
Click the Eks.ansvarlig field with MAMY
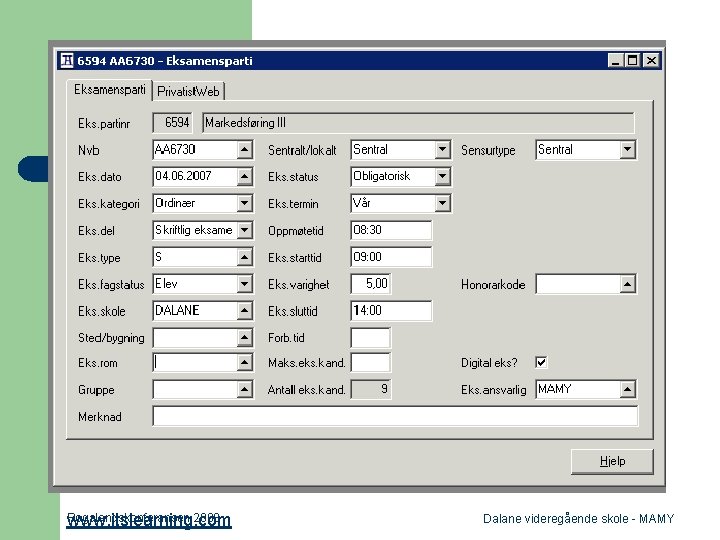click(578, 389)
